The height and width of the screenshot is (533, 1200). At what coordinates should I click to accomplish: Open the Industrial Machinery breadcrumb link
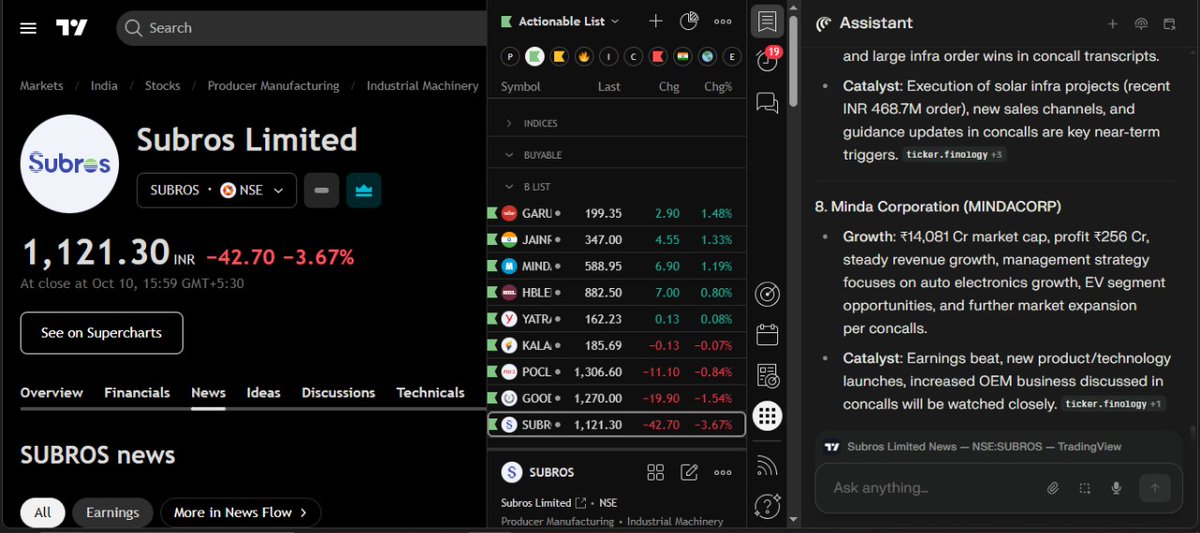tap(422, 86)
